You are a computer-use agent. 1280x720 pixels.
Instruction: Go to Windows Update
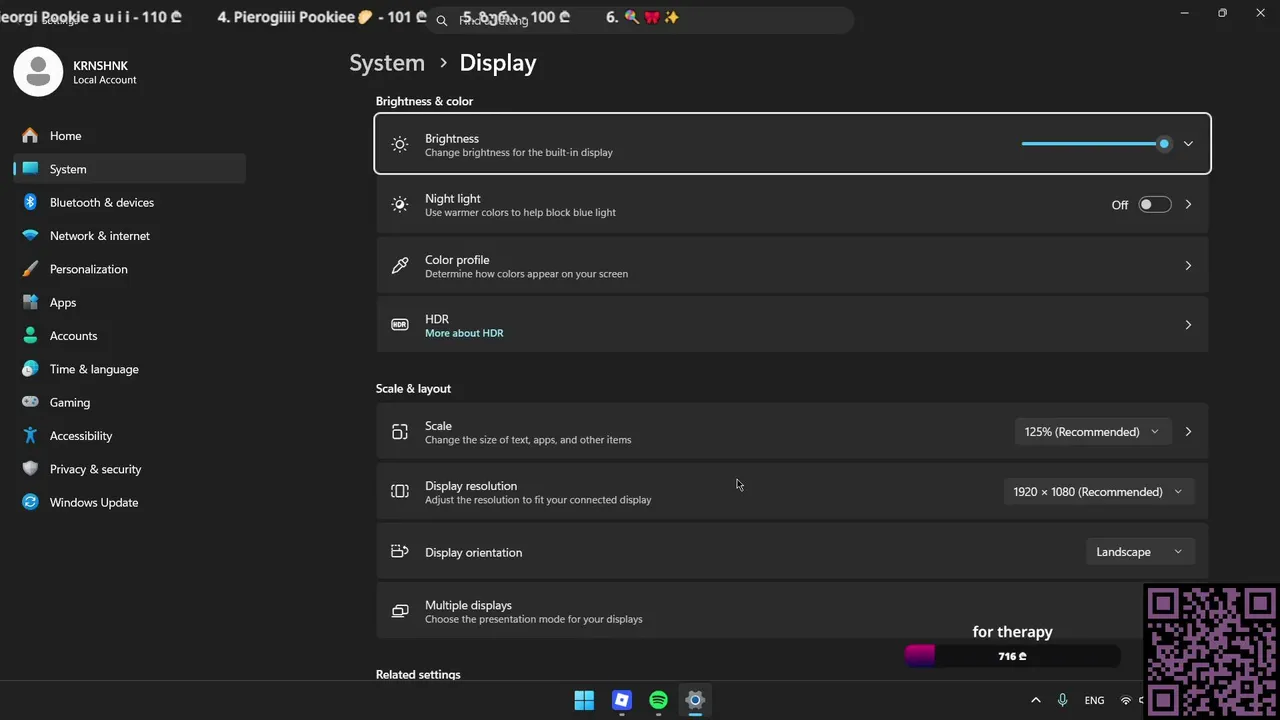coord(130,502)
